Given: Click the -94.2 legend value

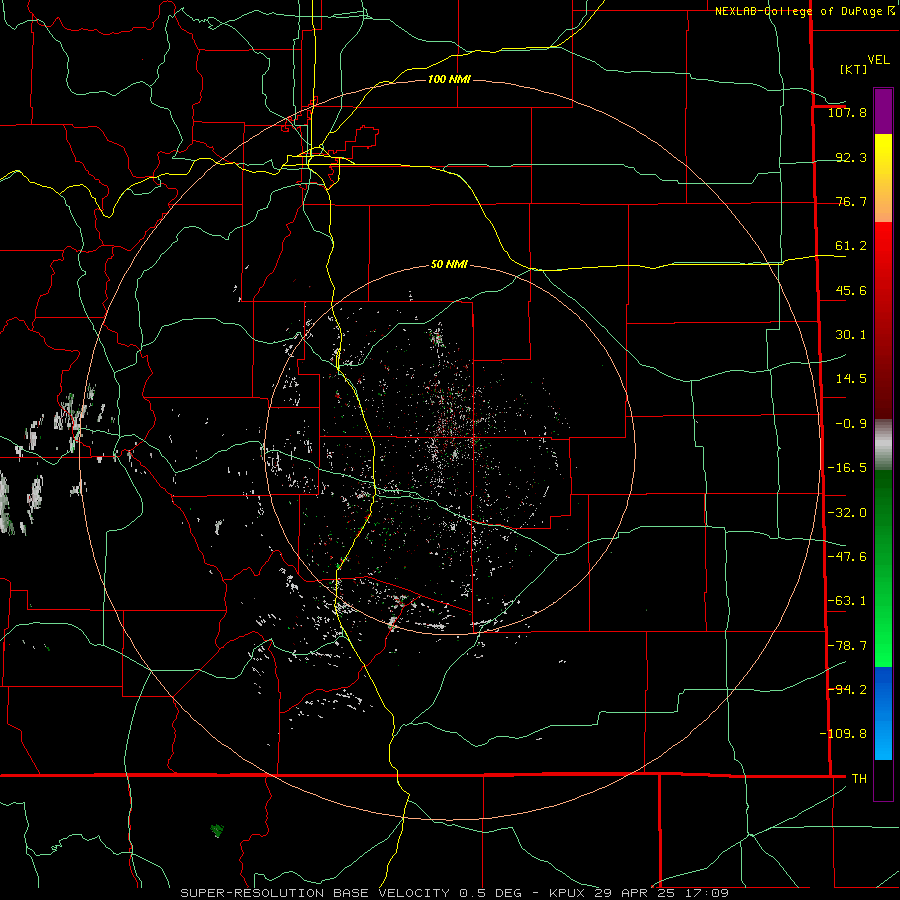Looking at the screenshot, I should (847, 689).
